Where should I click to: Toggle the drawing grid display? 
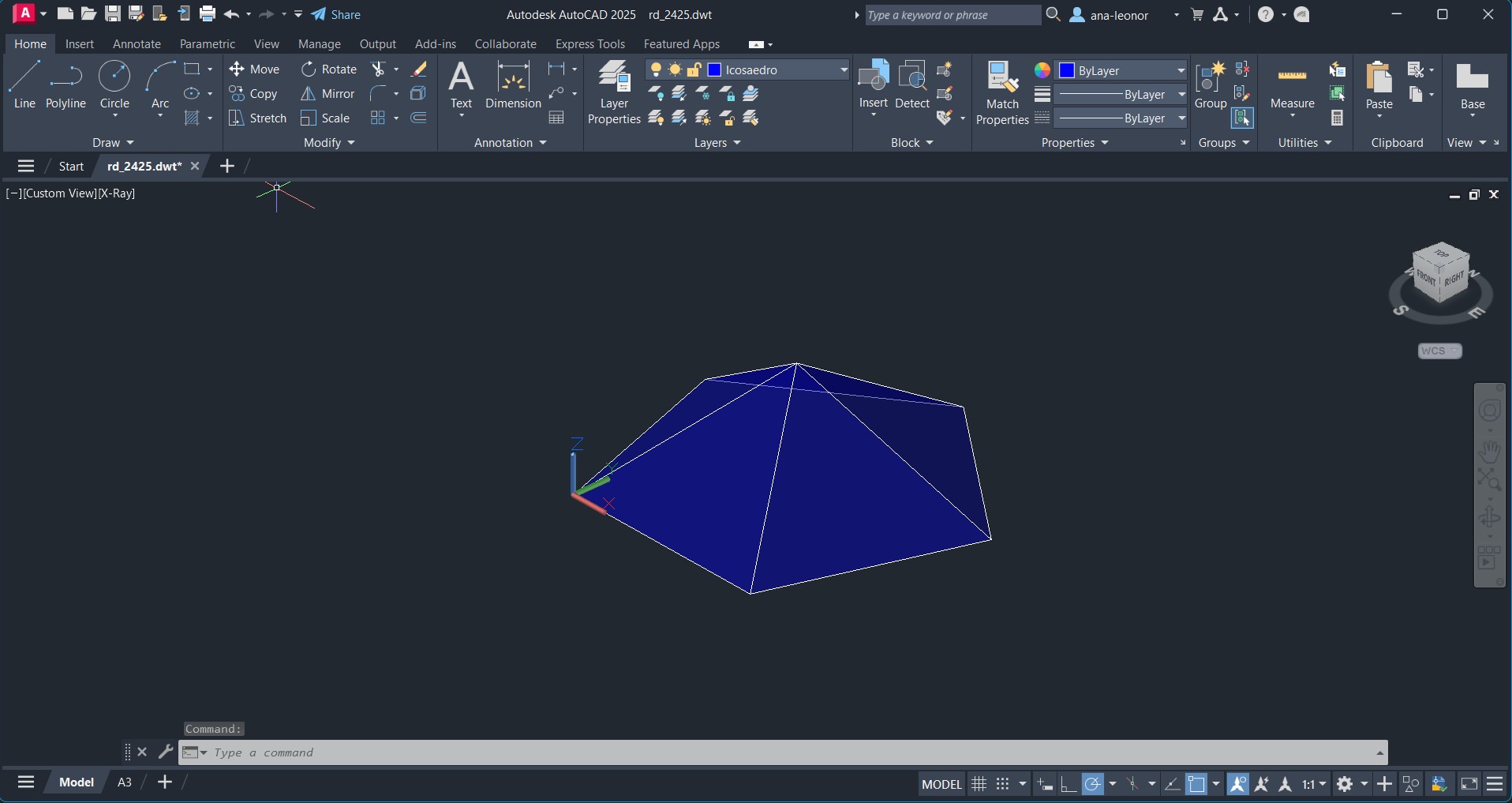[x=979, y=784]
